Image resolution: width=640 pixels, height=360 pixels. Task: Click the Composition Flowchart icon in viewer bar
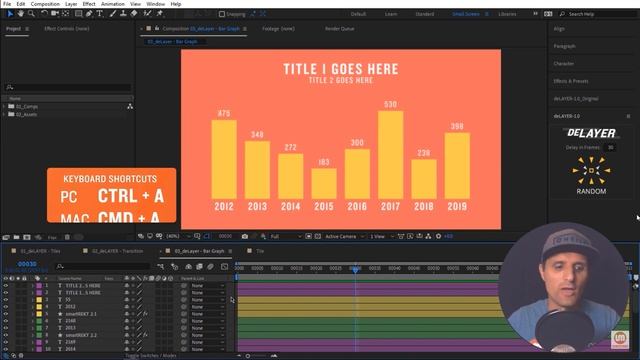coord(428,236)
